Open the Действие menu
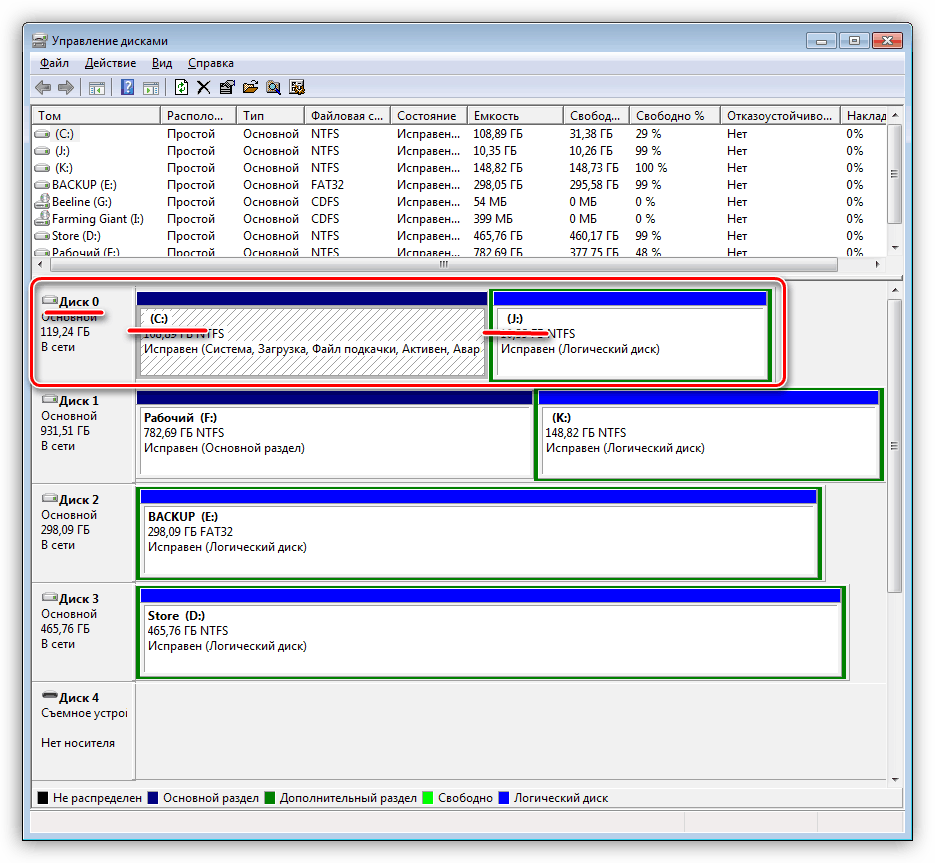The height and width of the screenshot is (863, 935). (110, 63)
